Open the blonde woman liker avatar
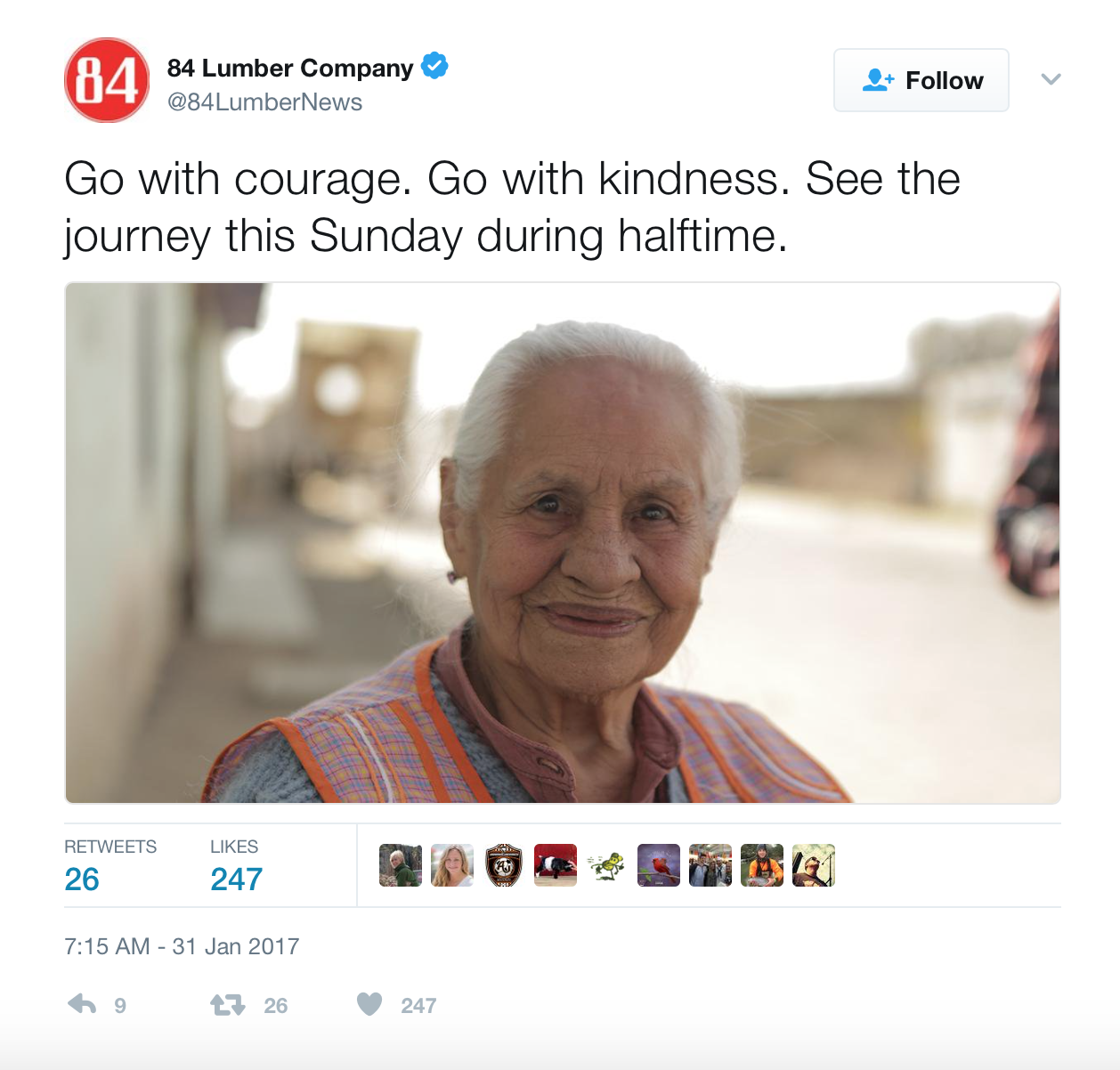Image resolution: width=1120 pixels, height=1070 pixels. pos(452,865)
